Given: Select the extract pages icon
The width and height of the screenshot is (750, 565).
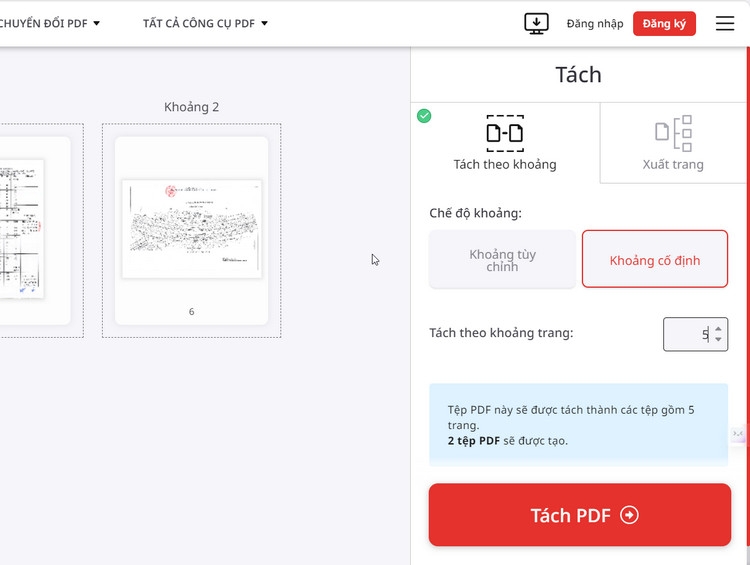Looking at the screenshot, I should tap(673, 133).
